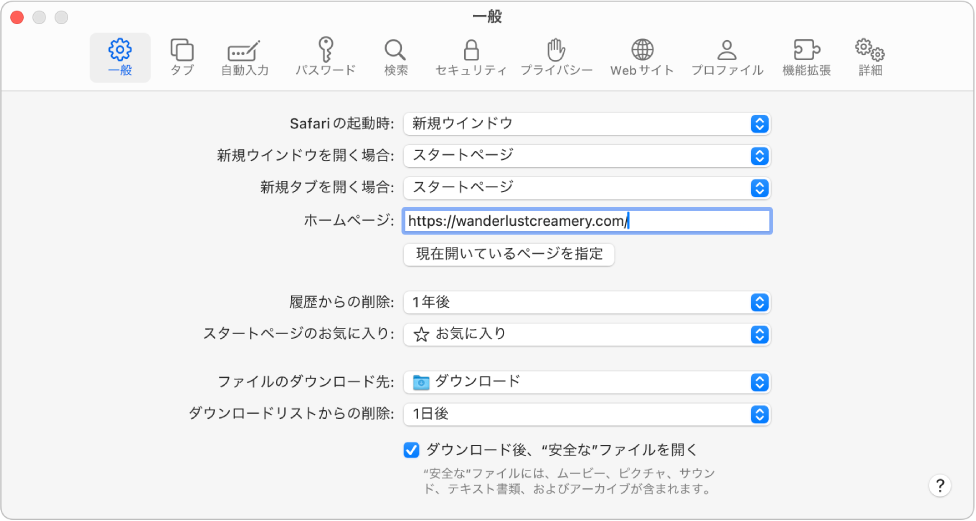Click the help question mark button
The image size is (976, 521).
tap(939, 486)
